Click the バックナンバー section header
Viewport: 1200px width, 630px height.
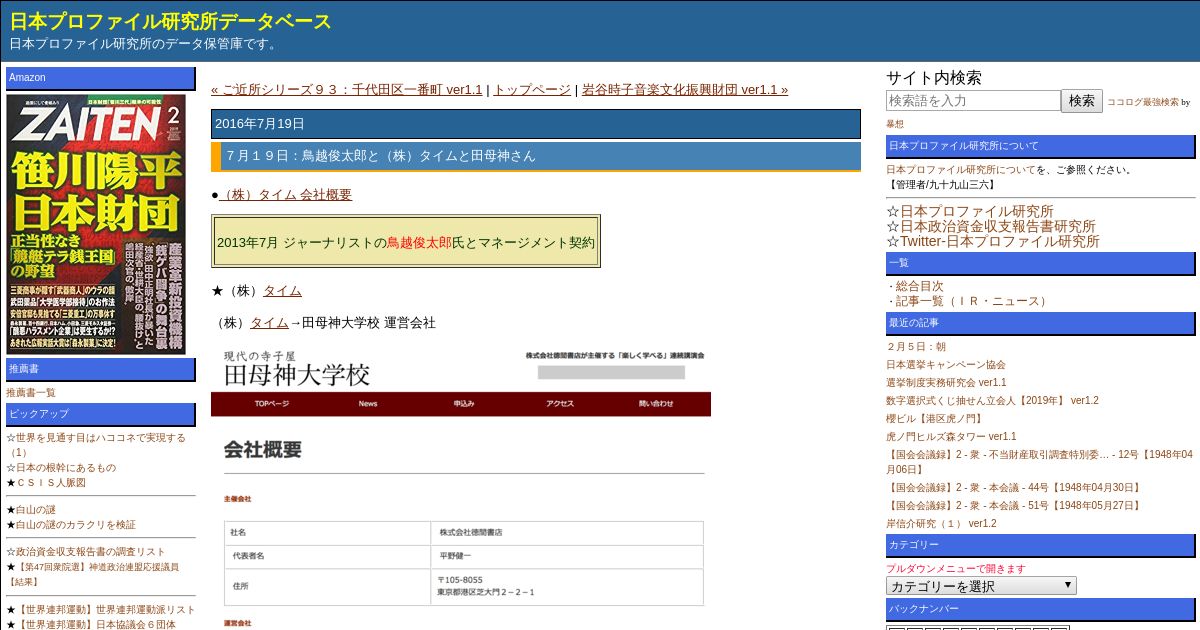1041,610
